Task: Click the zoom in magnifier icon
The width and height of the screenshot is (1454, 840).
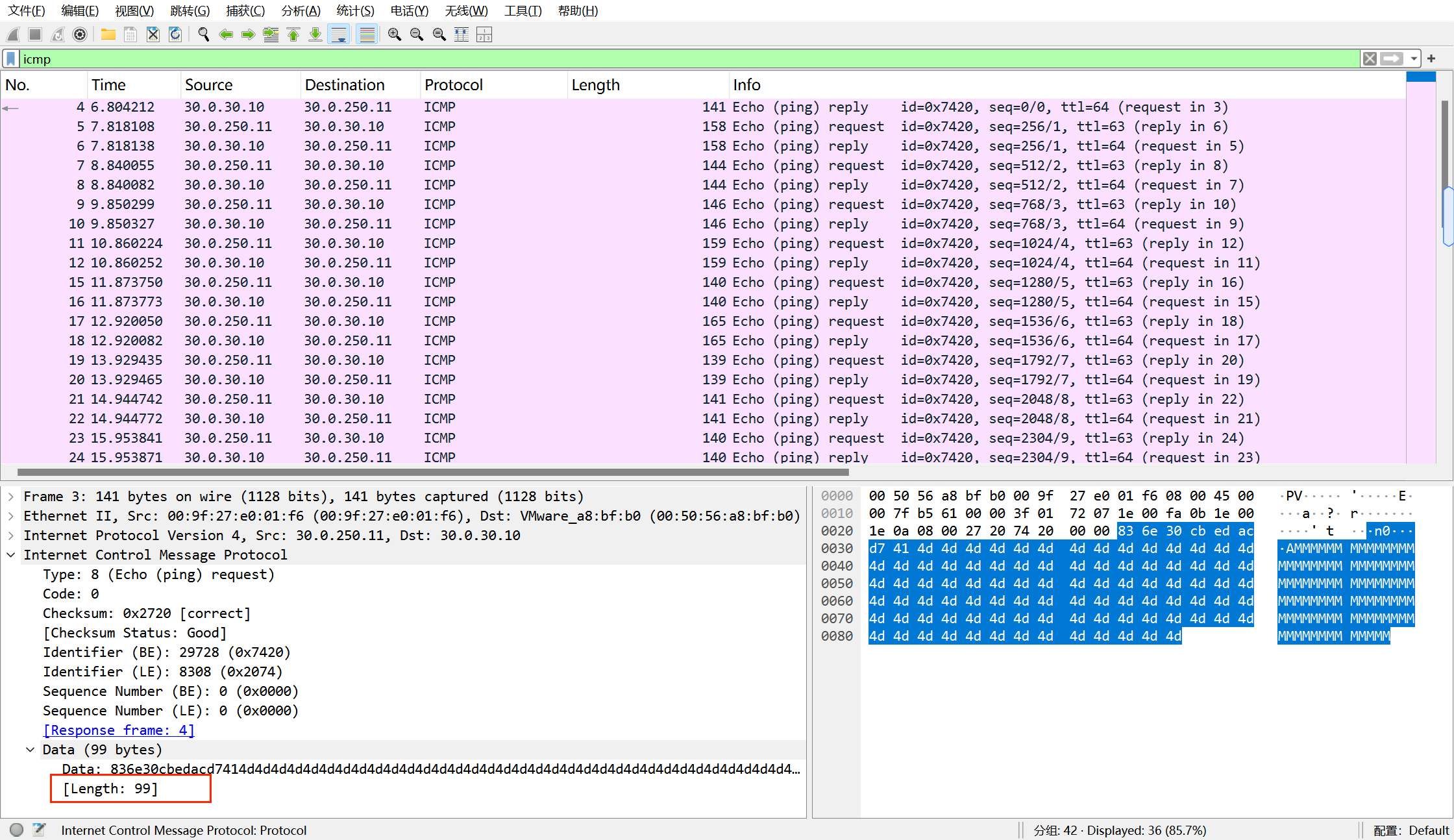Action: coord(394,34)
